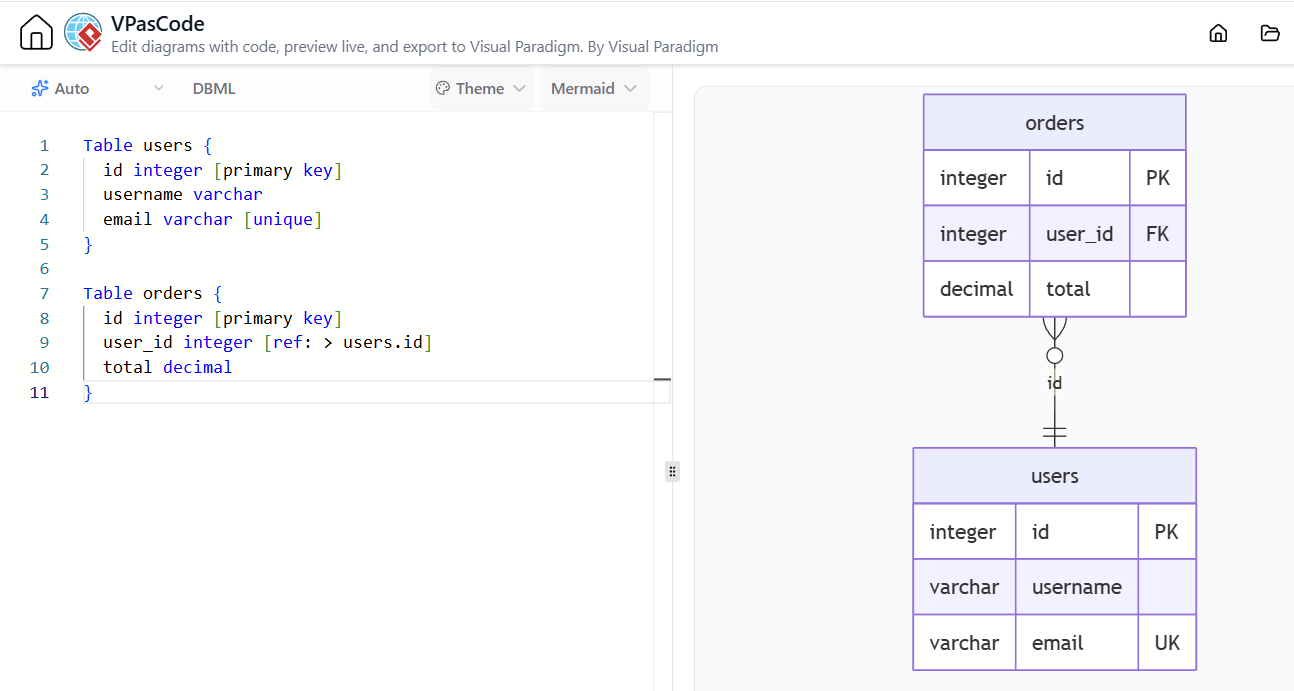Open the Auto dropdown chevron
The width and height of the screenshot is (1294, 691).
coord(158,88)
